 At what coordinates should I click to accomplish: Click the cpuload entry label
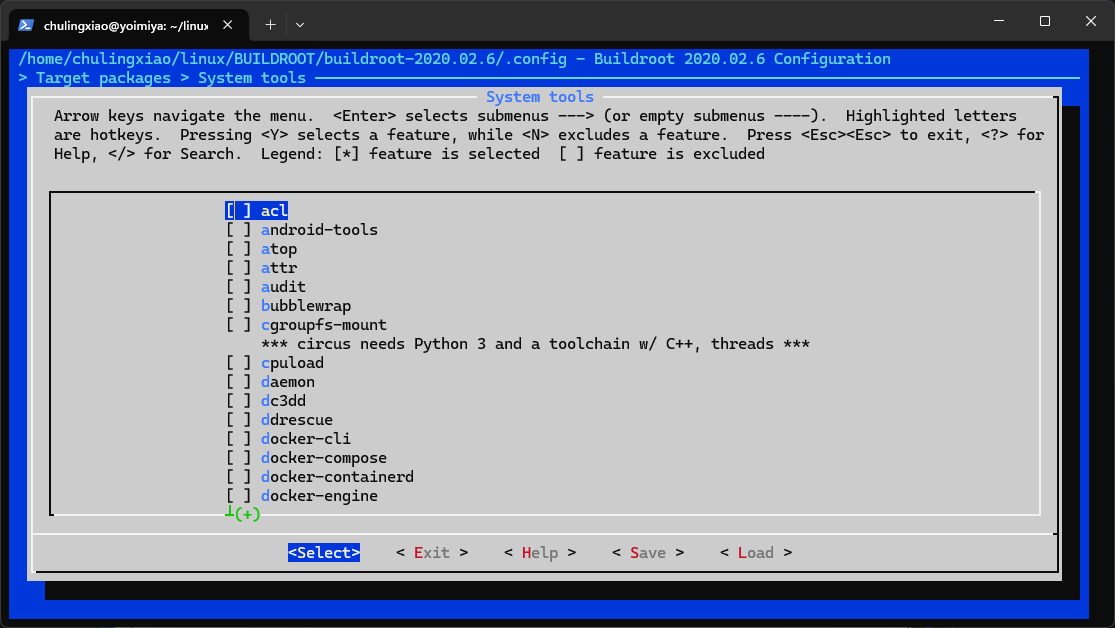(x=292, y=363)
